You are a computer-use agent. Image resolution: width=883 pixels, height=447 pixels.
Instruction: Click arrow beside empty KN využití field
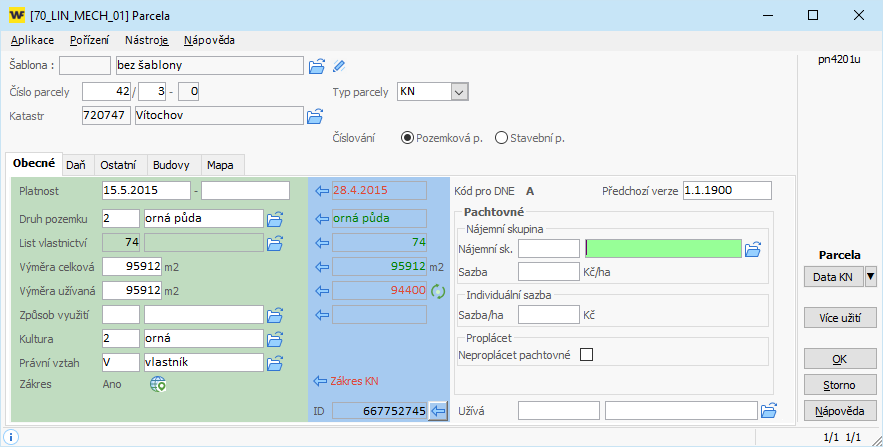coord(322,315)
